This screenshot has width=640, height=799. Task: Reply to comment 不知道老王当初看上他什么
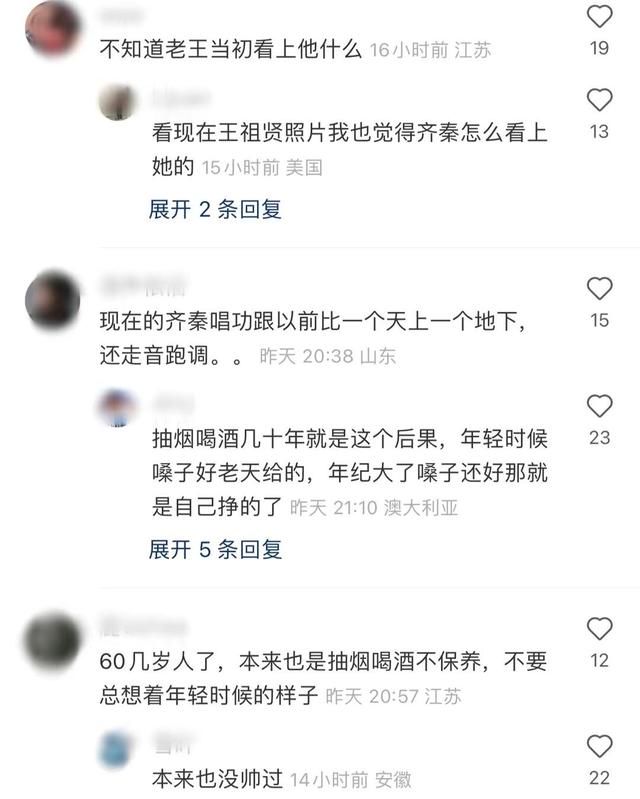[x=231, y=49]
